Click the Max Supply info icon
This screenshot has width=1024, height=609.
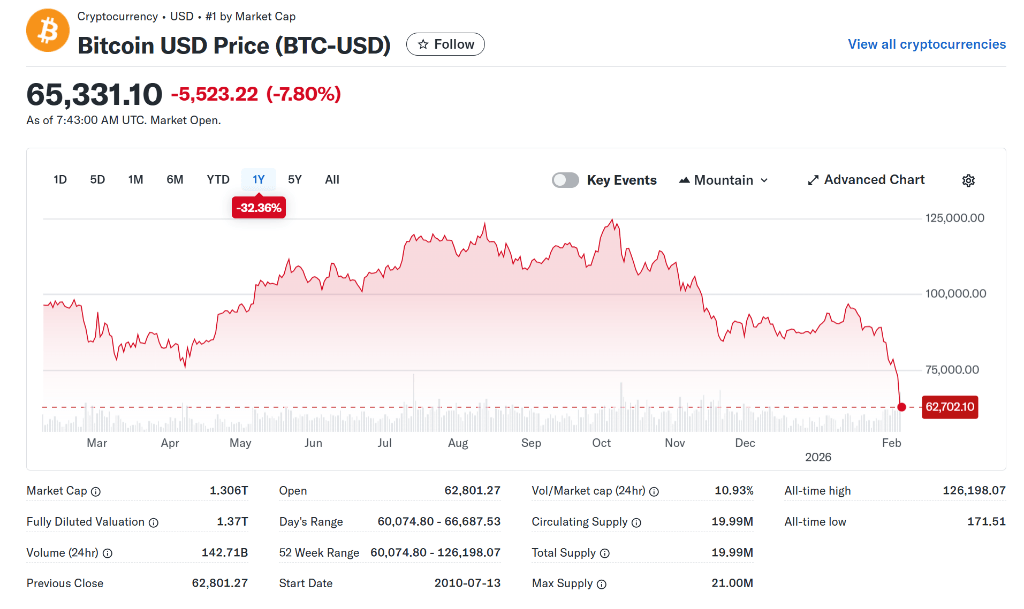(602, 584)
